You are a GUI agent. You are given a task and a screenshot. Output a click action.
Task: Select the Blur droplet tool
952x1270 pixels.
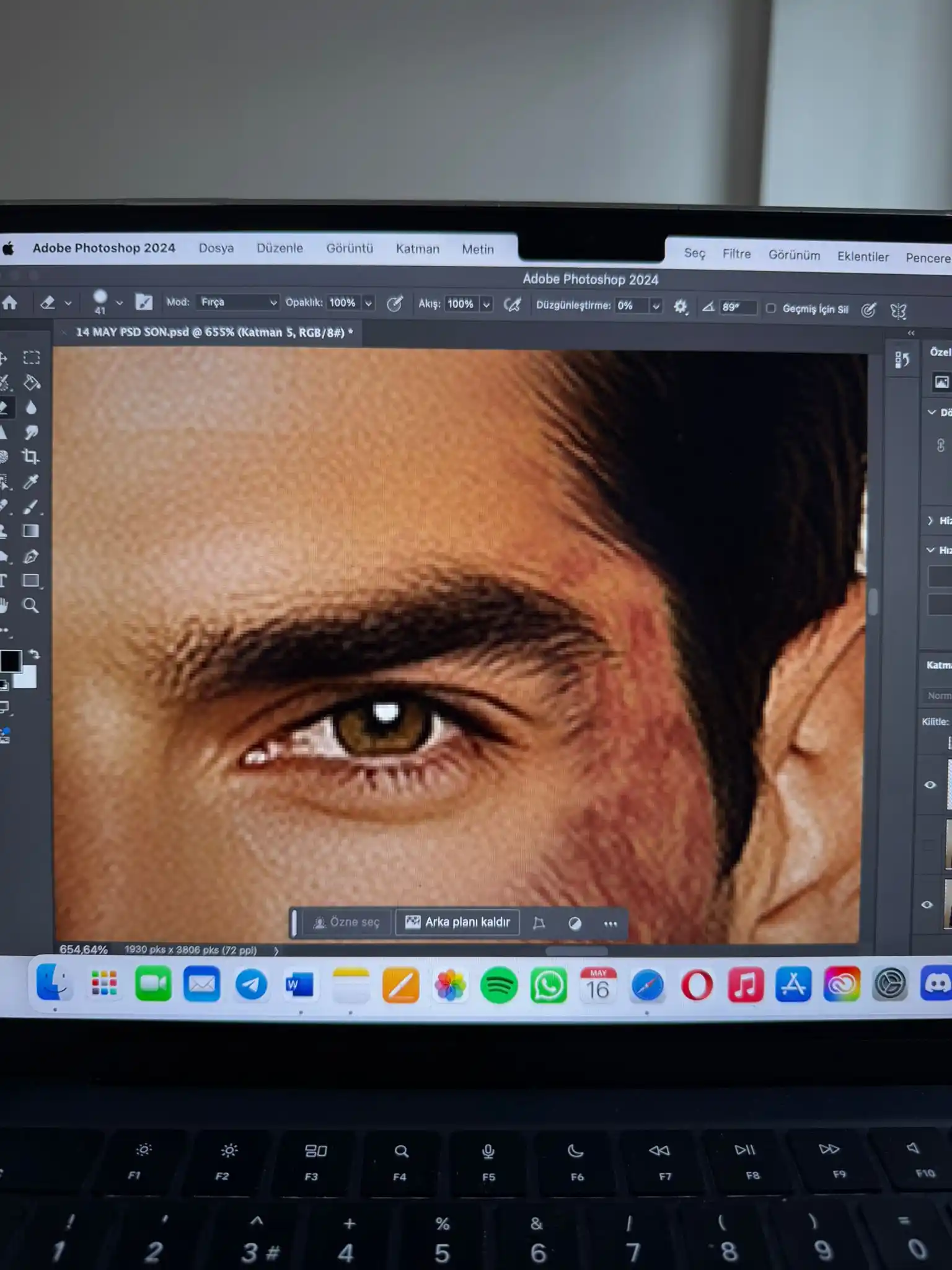[x=31, y=407]
